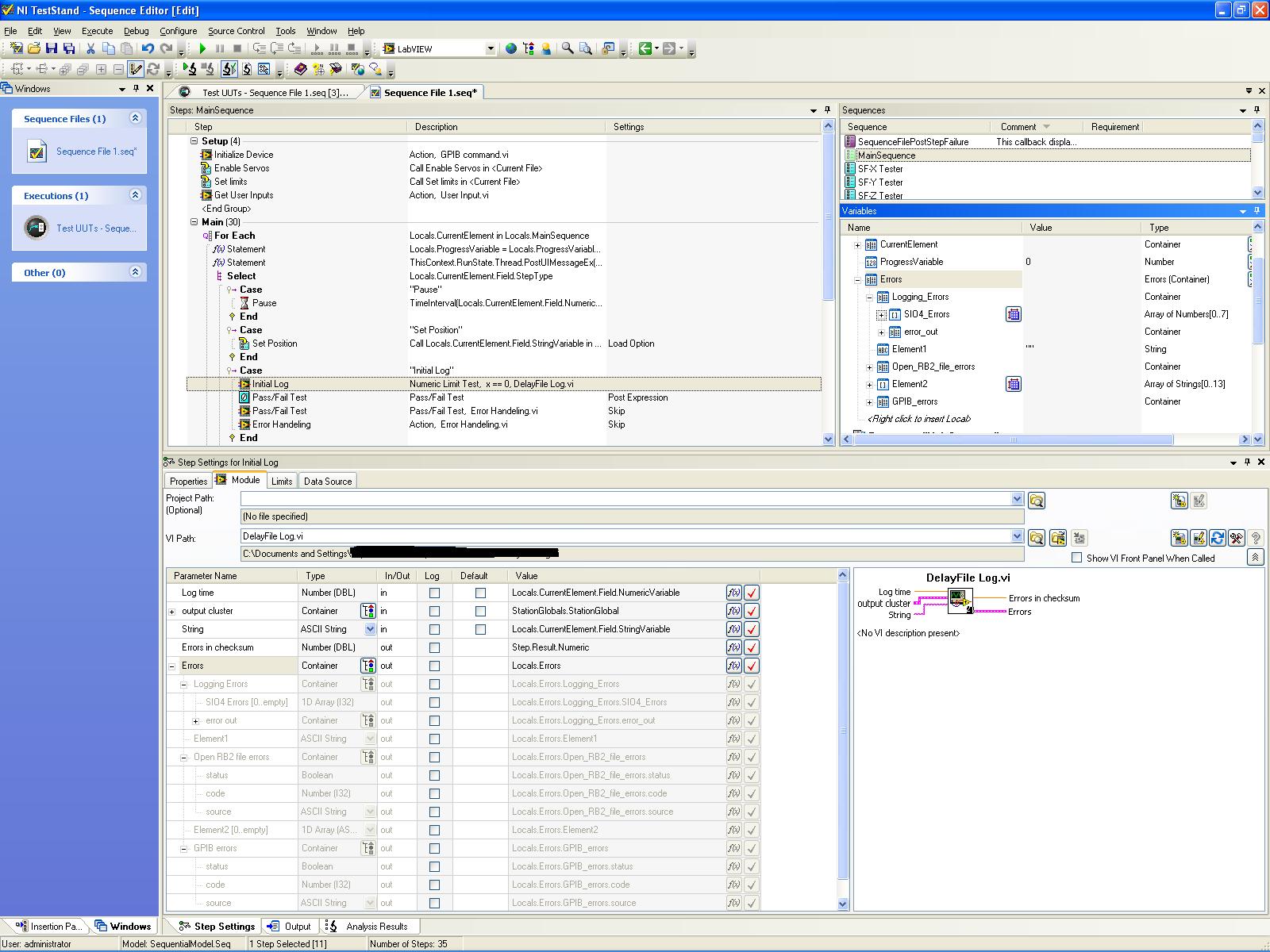Enable Show VI Front Panel When Called
Screen dimensions: 1270x952
coord(1077,558)
